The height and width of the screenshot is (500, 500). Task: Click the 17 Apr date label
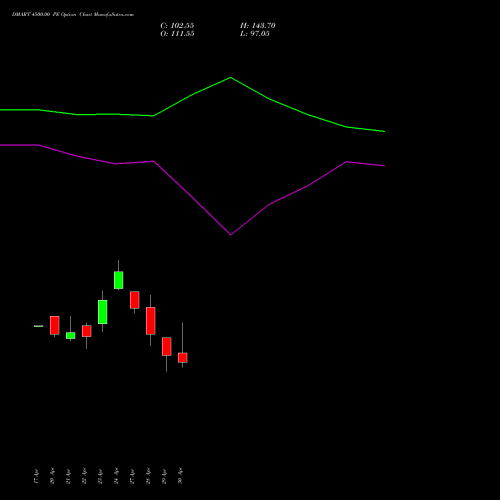[36, 476]
